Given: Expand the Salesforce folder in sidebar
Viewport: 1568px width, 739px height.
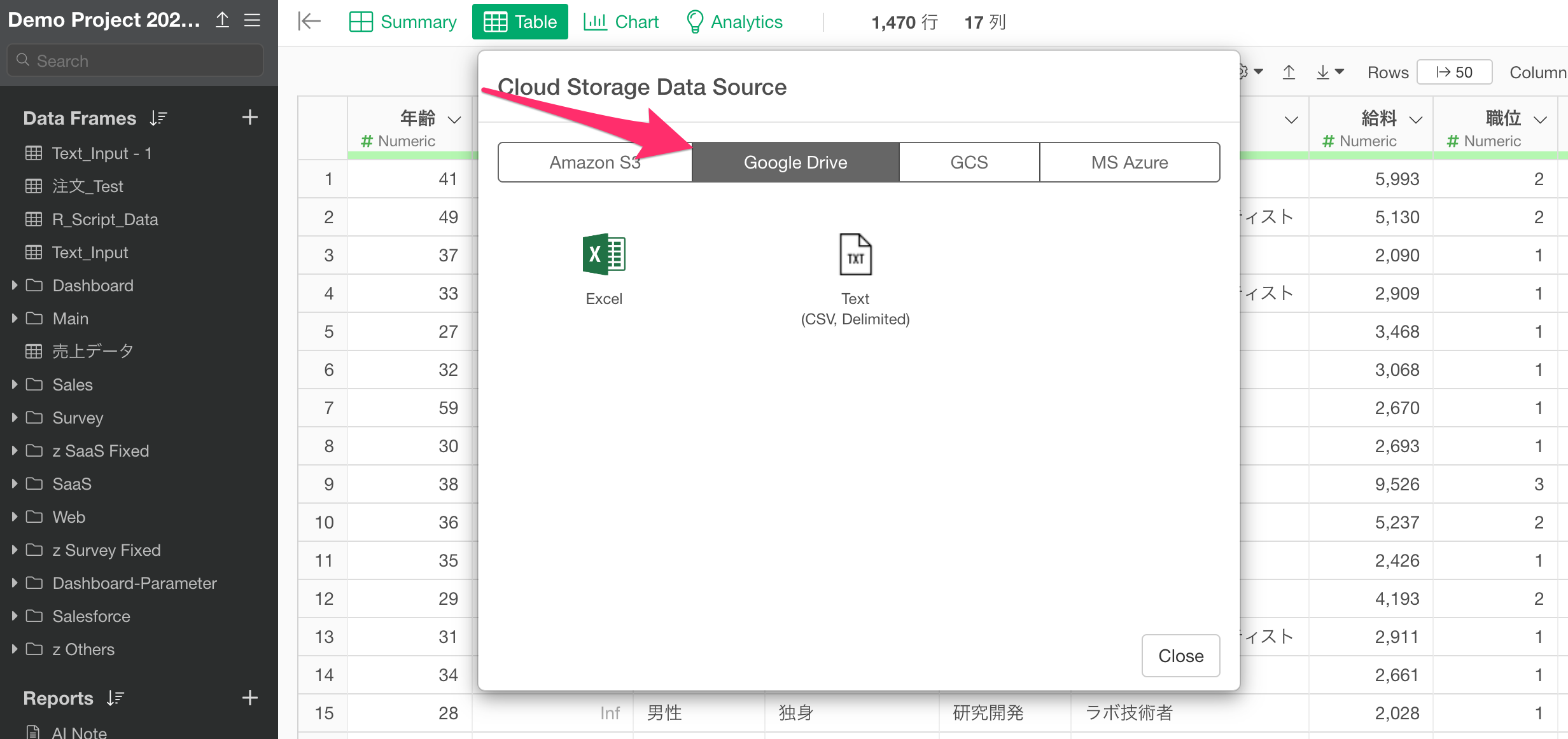Looking at the screenshot, I should (14, 616).
